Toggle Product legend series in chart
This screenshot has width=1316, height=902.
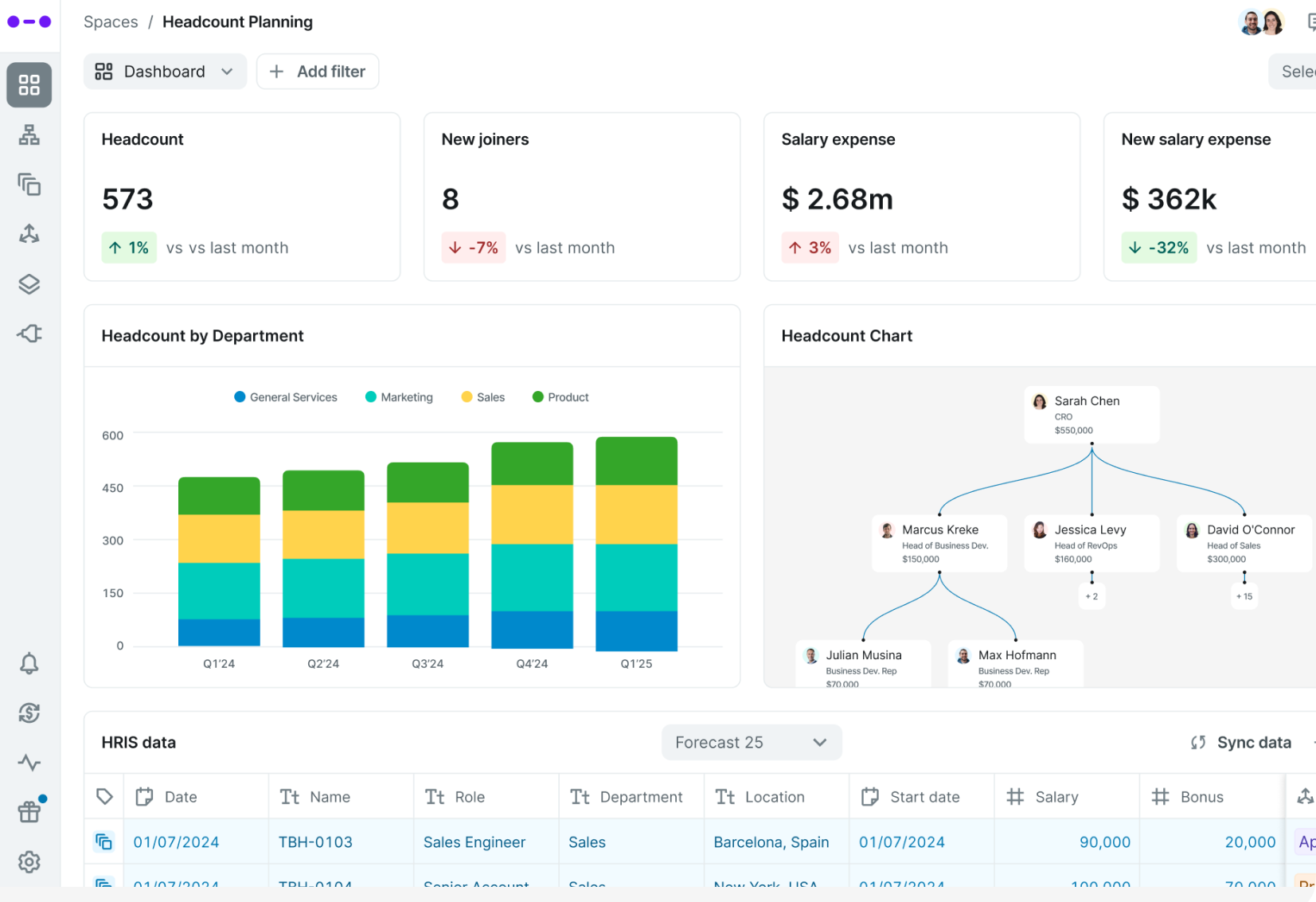tap(560, 397)
